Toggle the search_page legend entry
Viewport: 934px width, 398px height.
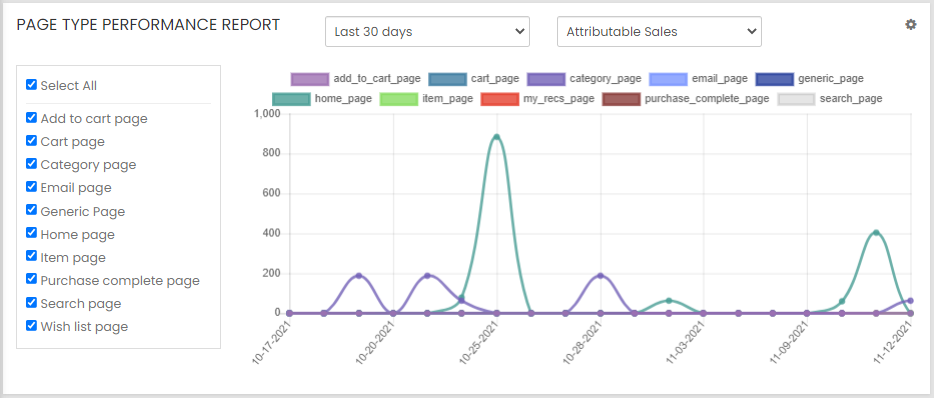click(x=830, y=99)
